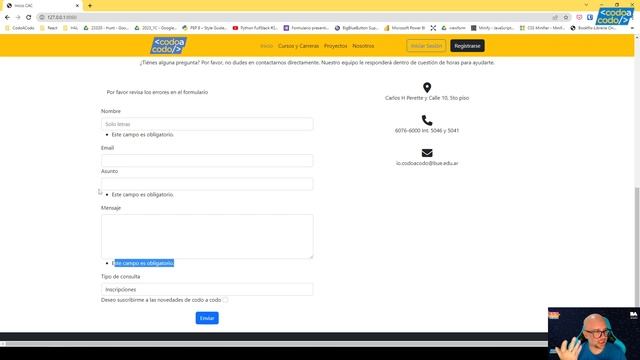The height and width of the screenshot is (360, 640).
Task: Open the Minify JavaScript bookmark
Action: (x=492, y=28)
